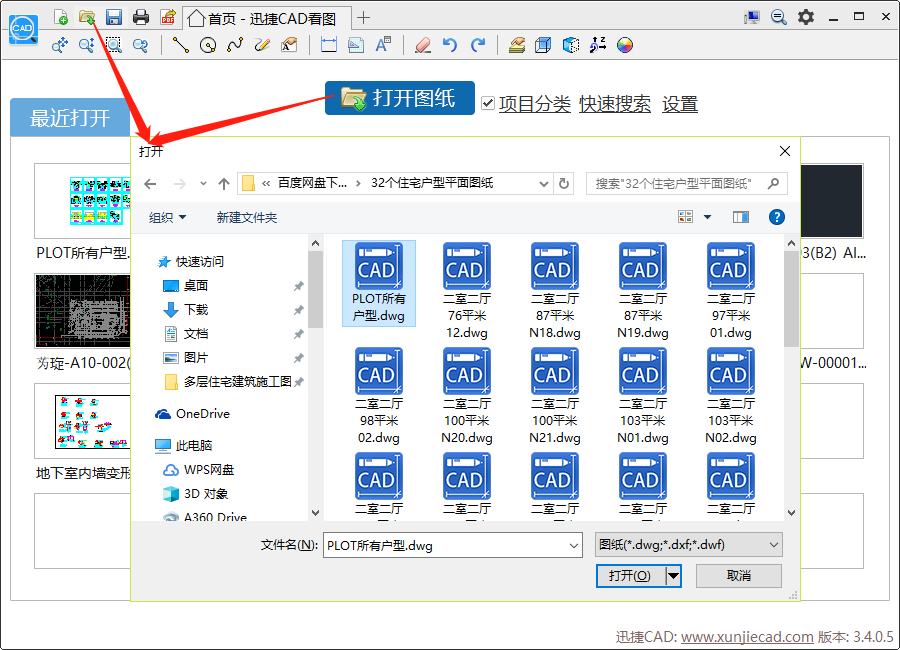Select the text annotation tool
Image resolution: width=900 pixels, height=650 pixels.
click(x=383, y=45)
